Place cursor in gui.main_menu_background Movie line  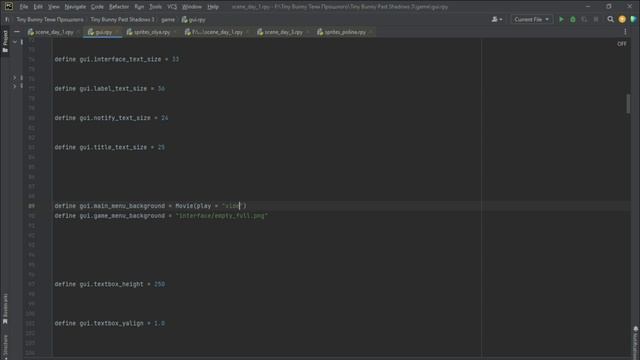150,206
